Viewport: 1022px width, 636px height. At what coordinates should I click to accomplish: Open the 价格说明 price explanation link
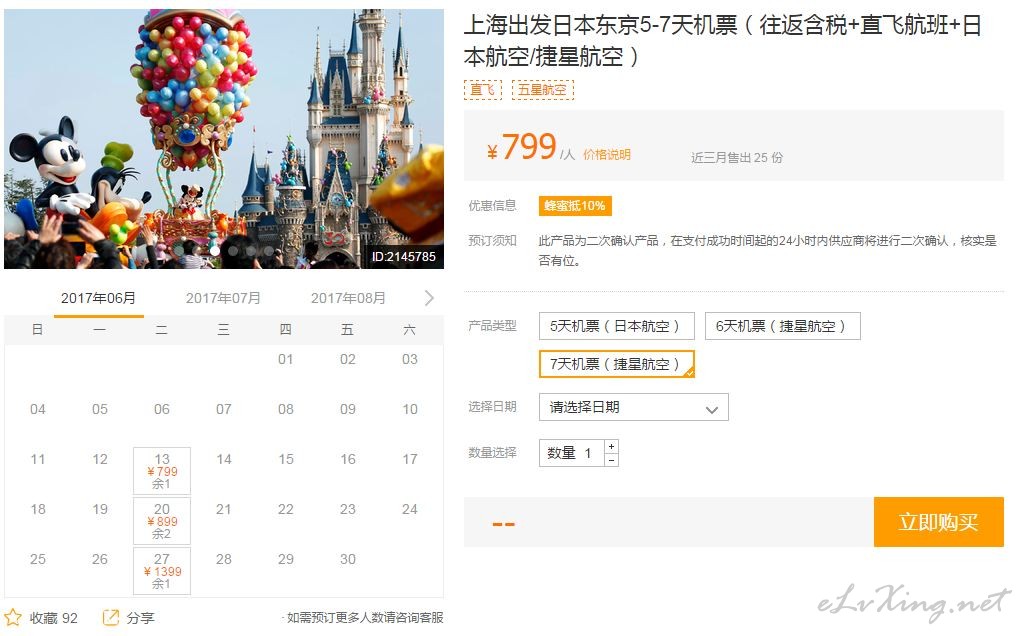click(607, 154)
